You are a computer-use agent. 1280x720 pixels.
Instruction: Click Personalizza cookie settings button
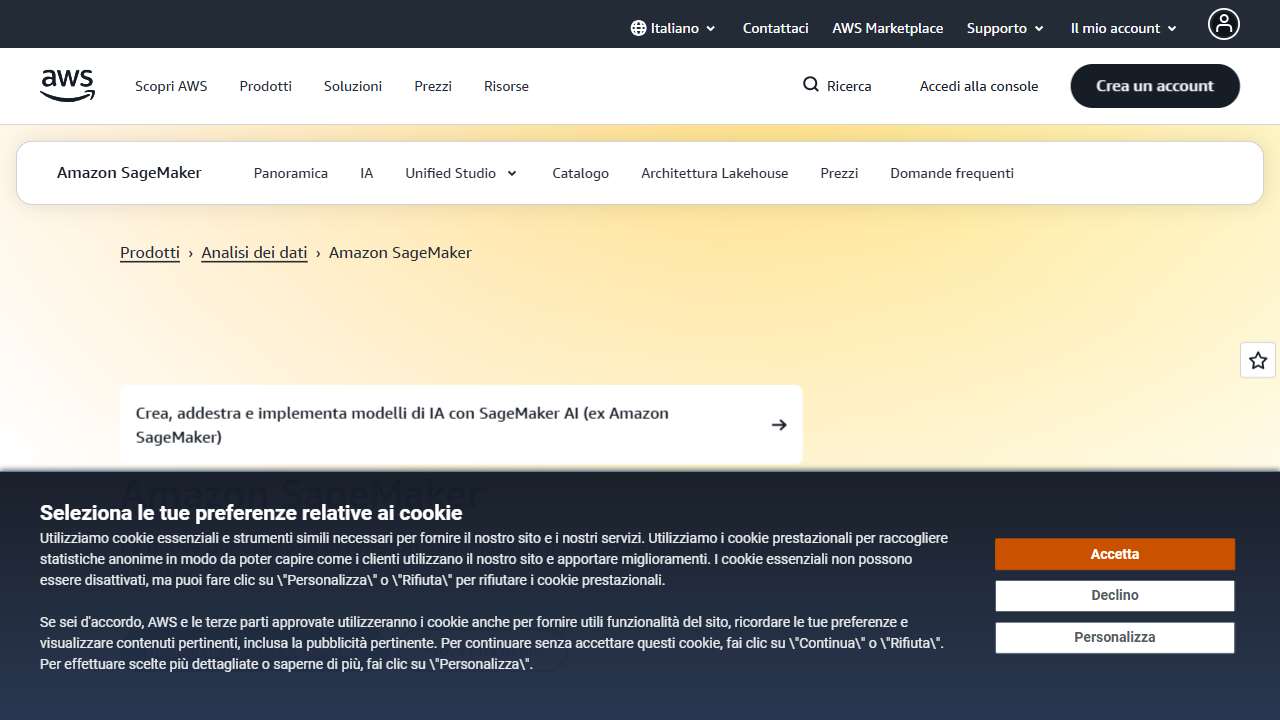coord(1114,637)
